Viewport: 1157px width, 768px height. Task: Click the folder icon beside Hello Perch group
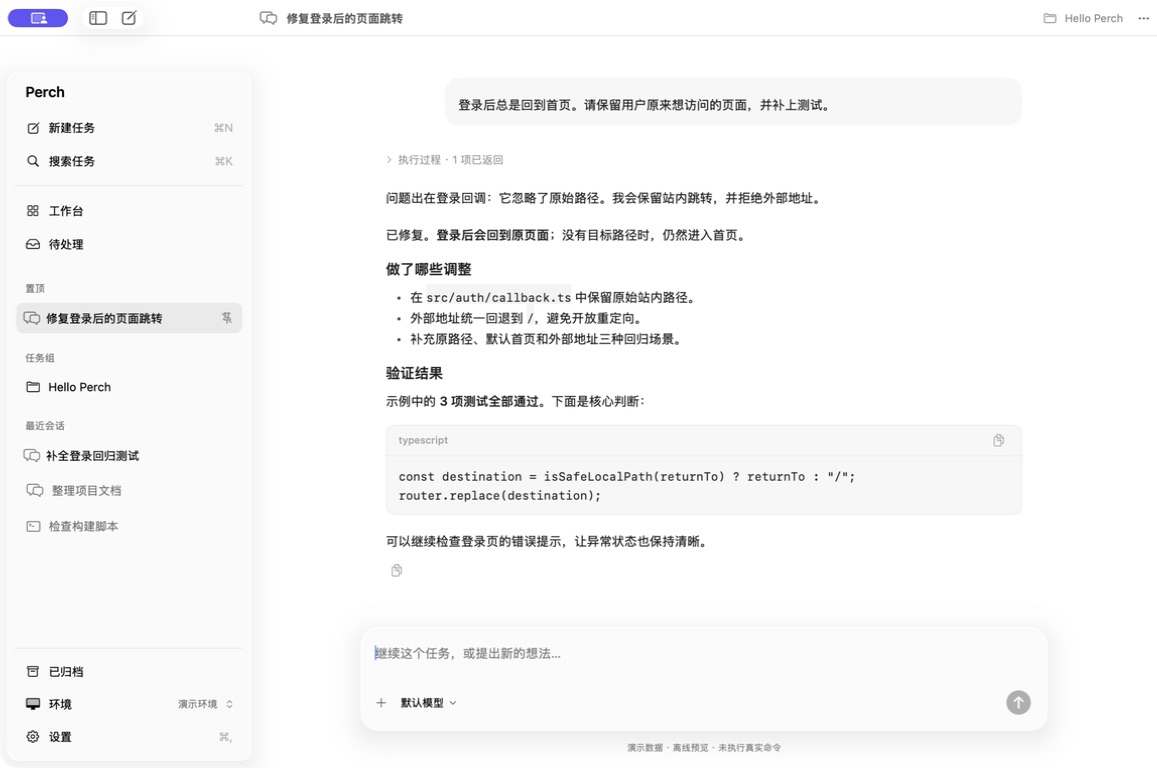click(x=33, y=387)
